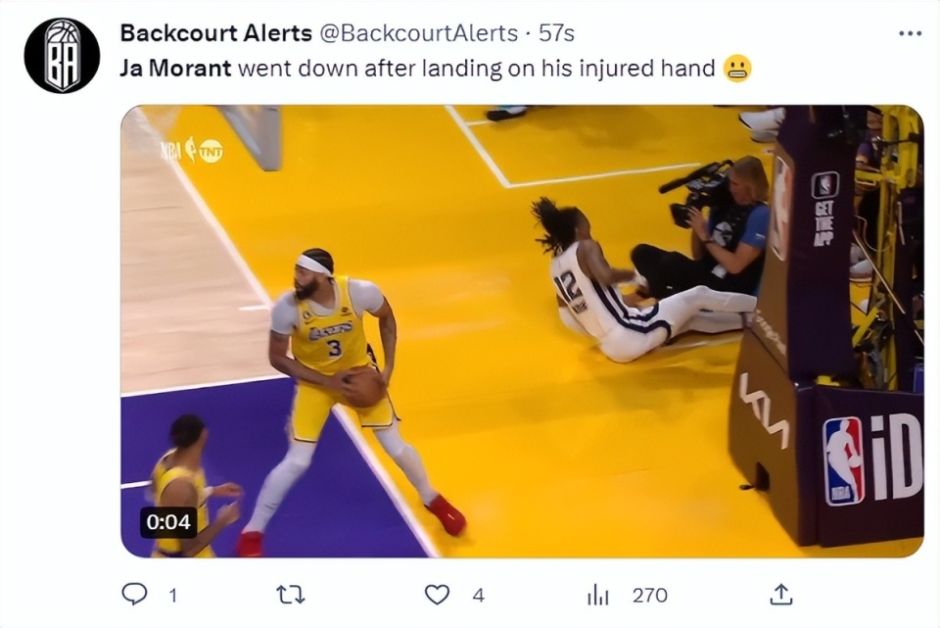Click the 57s timestamp link

(556, 33)
